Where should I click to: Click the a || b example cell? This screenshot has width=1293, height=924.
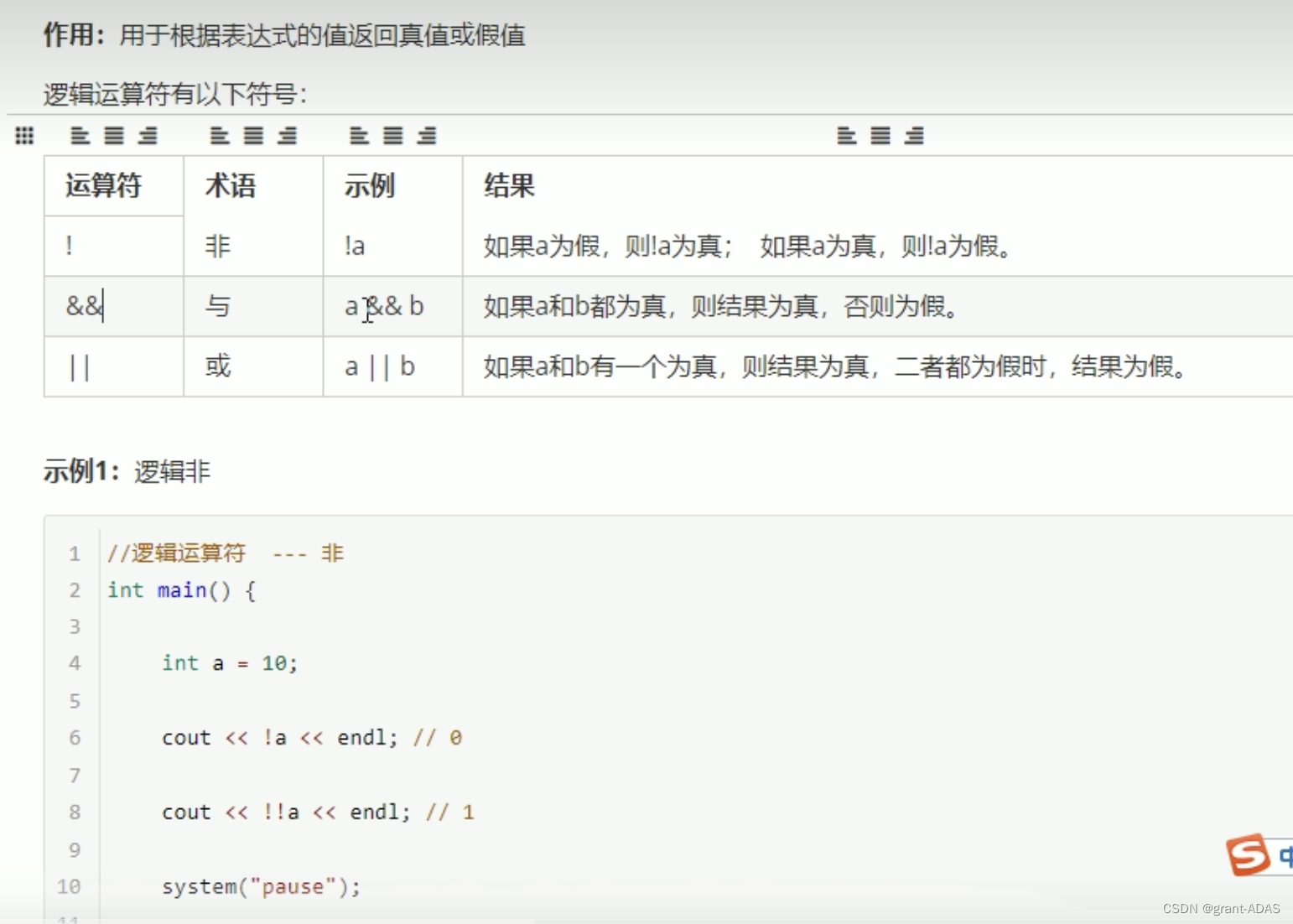pyautogui.click(x=393, y=366)
